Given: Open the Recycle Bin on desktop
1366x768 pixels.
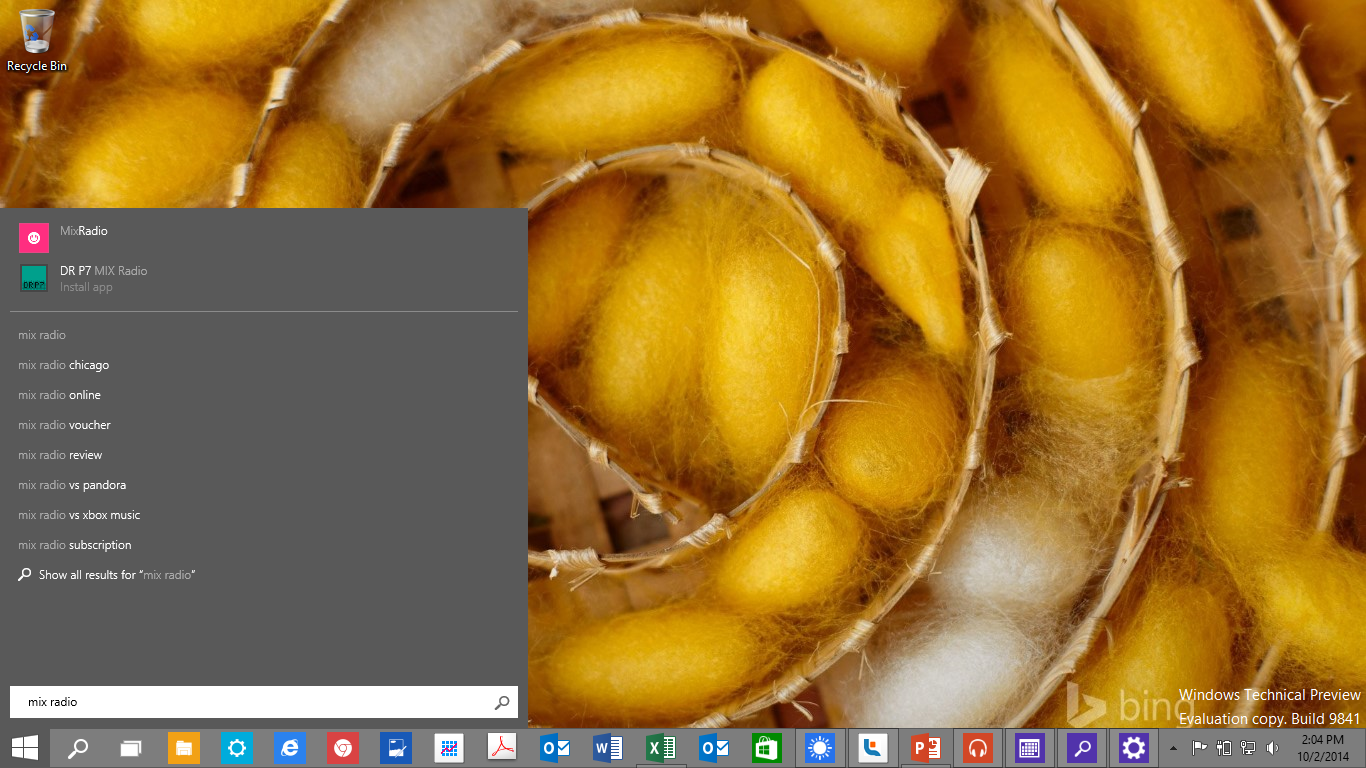Looking at the screenshot, I should click(x=37, y=40).
